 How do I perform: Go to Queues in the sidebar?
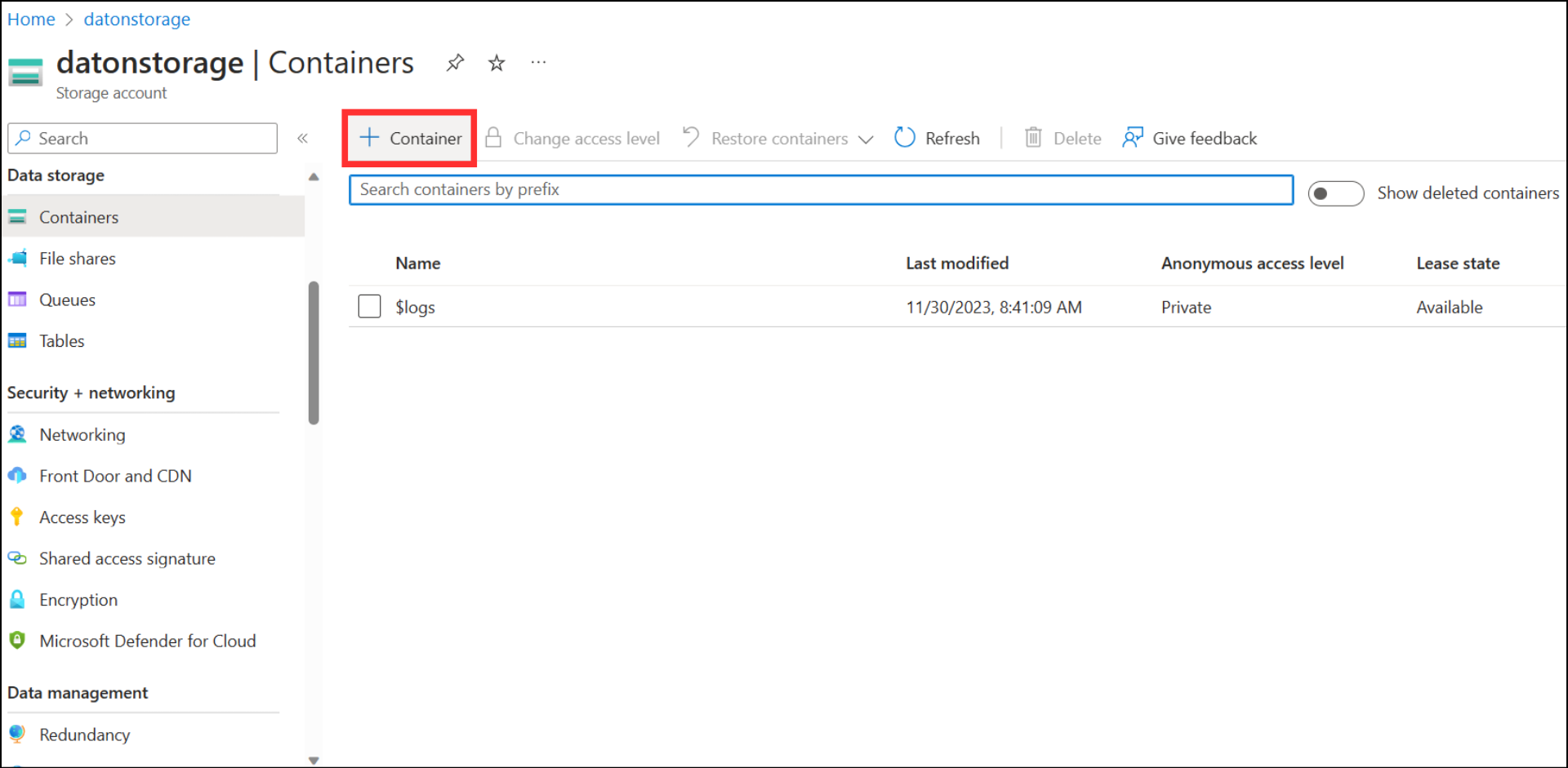point(67,300)
